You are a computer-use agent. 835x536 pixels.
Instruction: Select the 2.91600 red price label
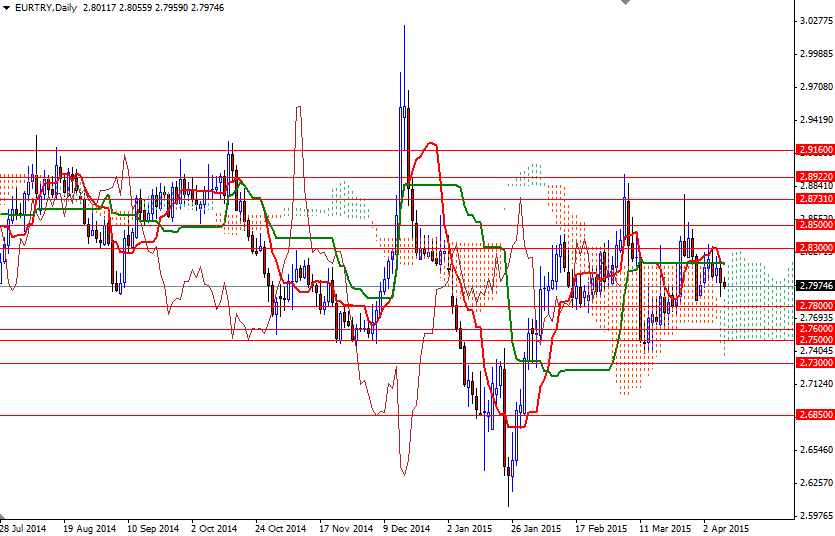click(x=815, y=150)
